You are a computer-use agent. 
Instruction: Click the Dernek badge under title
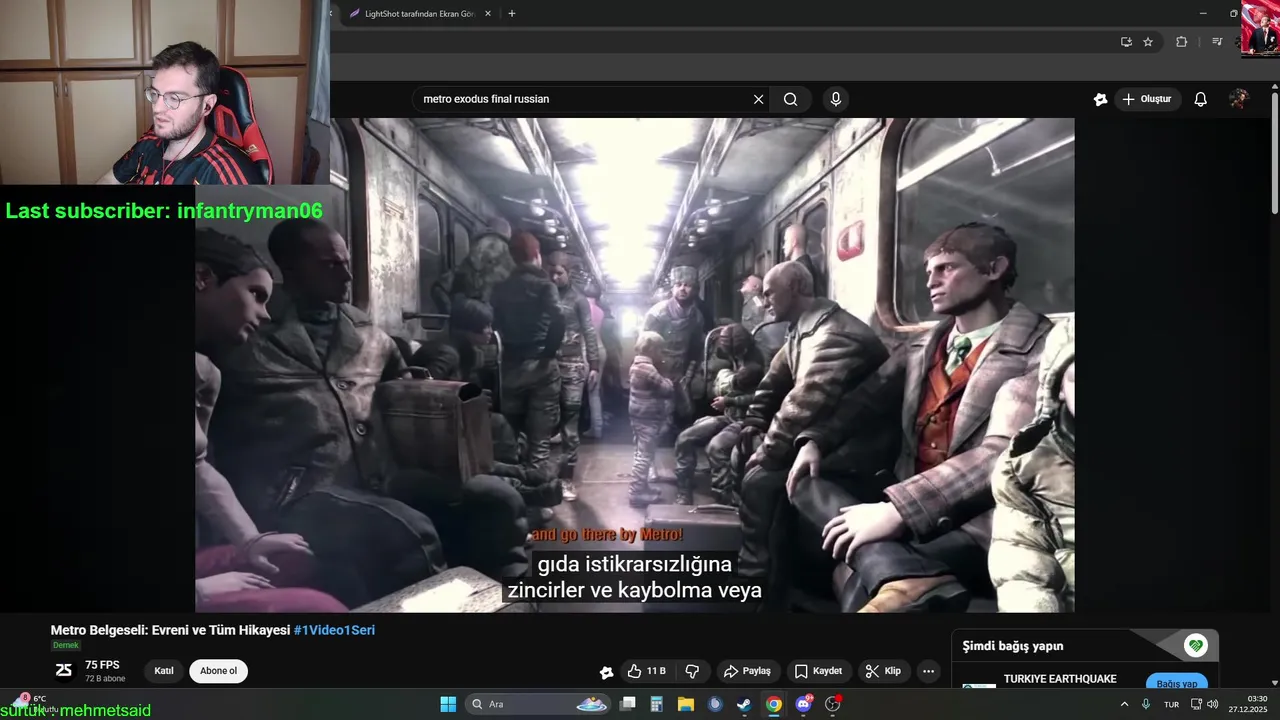point(66,646)
